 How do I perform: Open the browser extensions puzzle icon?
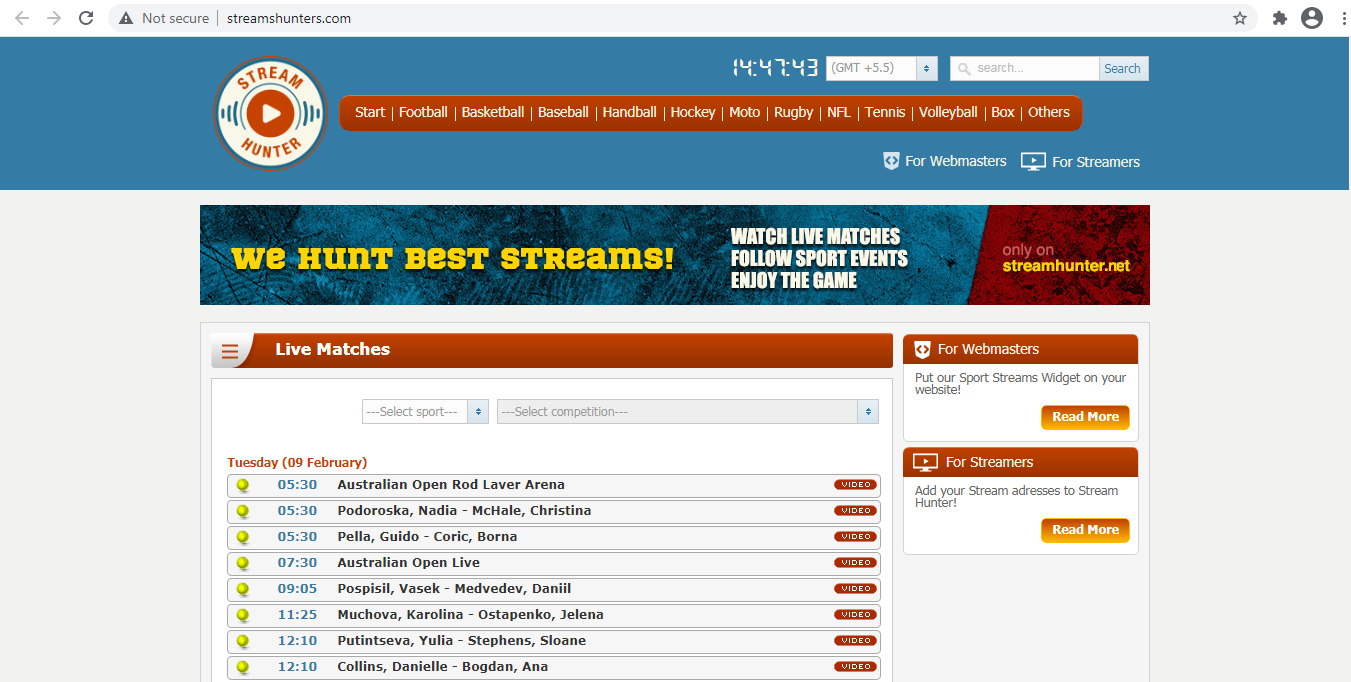[1279, 18]
